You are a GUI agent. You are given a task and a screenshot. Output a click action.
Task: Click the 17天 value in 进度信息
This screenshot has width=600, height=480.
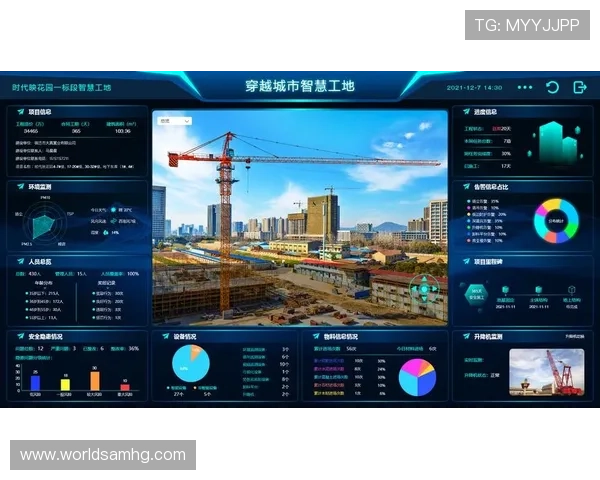click(506, 166)
